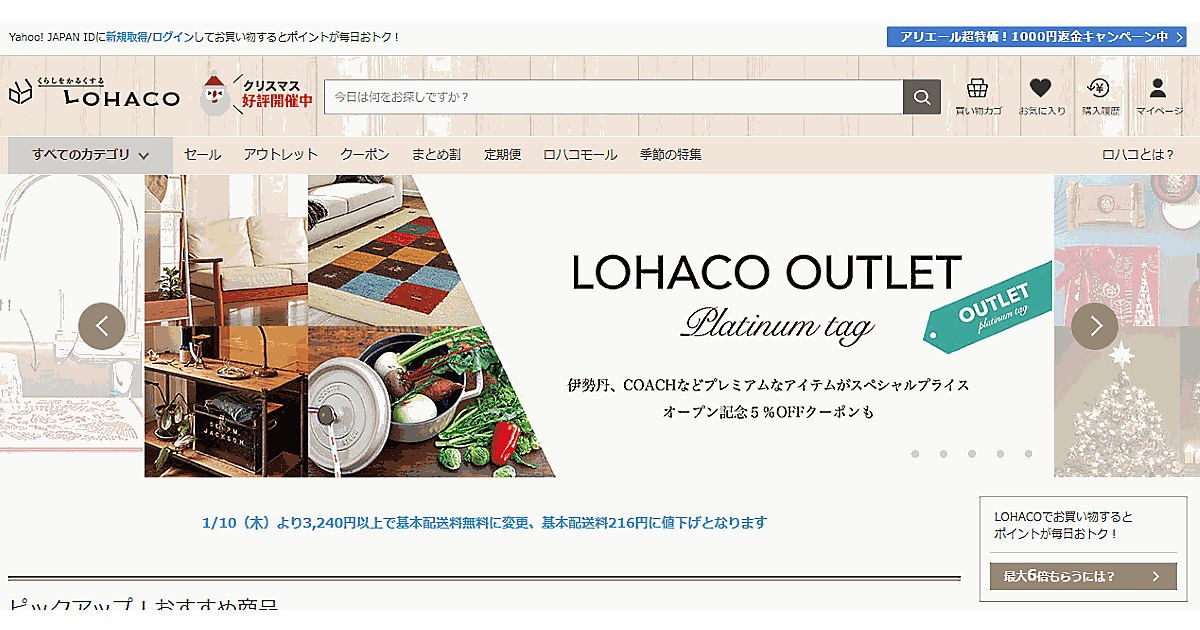
Task: Click the search input field
Action: coord(612,97)
